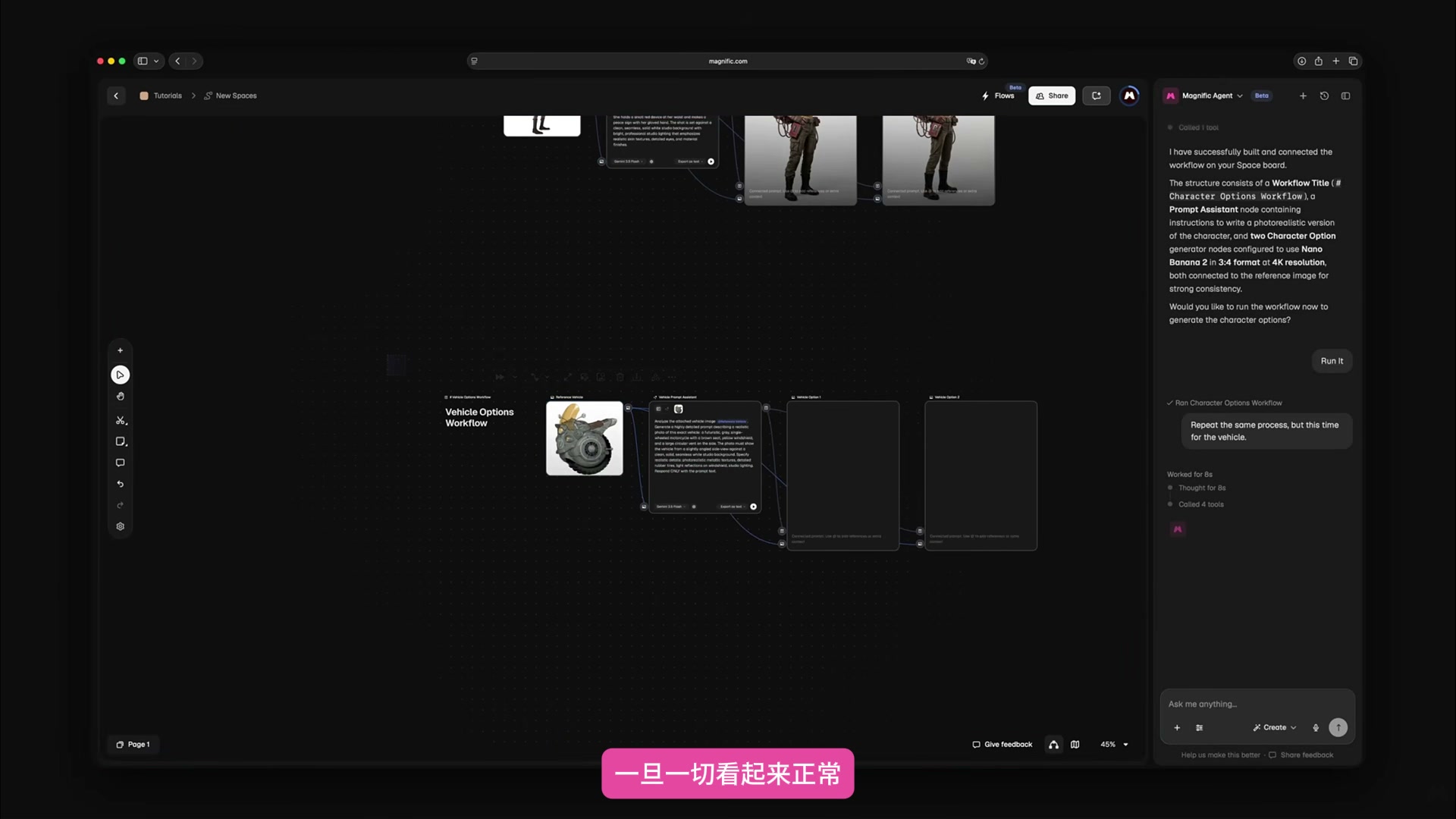The height and width of the screenshot is (819, 1456).
Task: Open the minimap view icon
Action: (1075, 745)
